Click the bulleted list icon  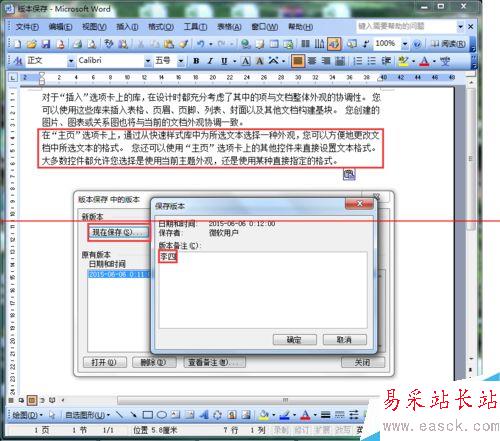pos(372,61)
